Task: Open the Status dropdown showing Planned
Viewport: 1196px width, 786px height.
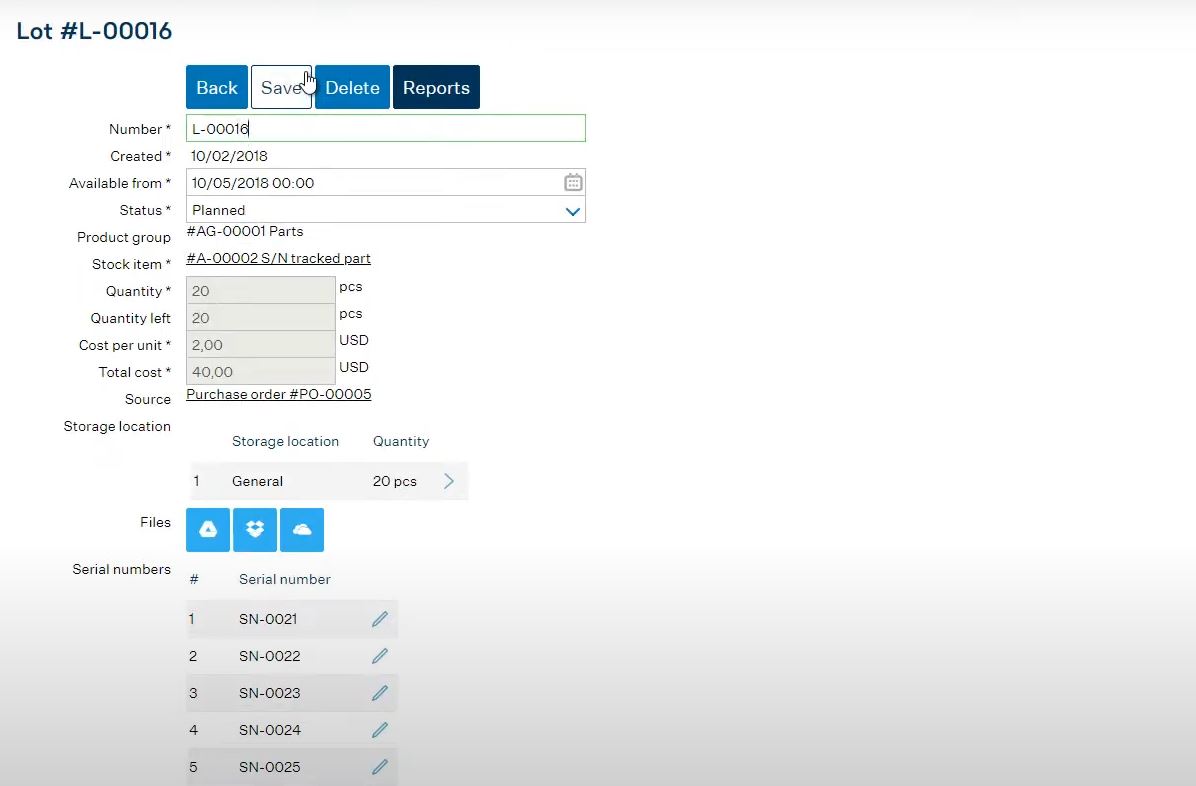Action: tap(385, 210)
